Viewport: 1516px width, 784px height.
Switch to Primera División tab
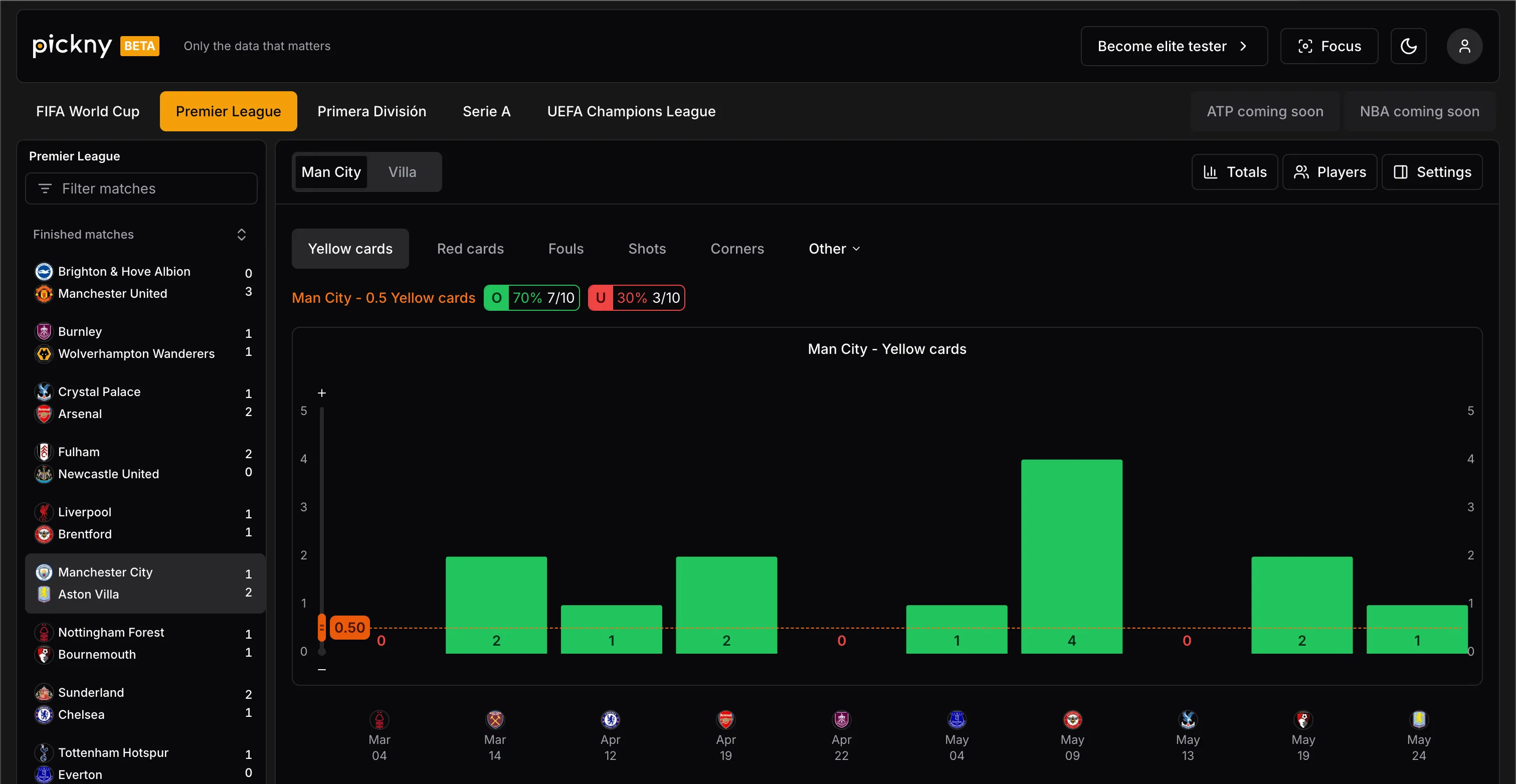371,111
